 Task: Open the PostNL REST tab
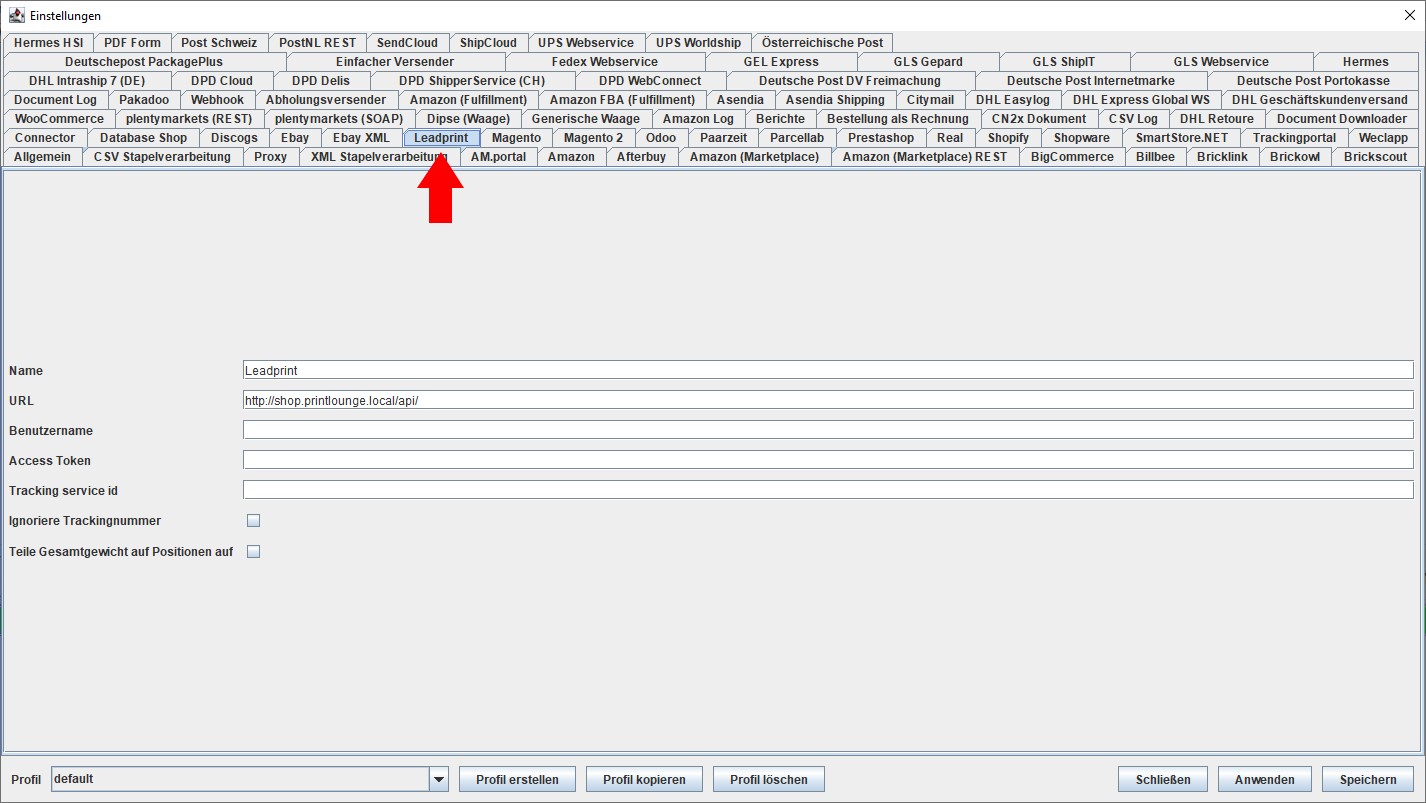[x=317, y=43]
